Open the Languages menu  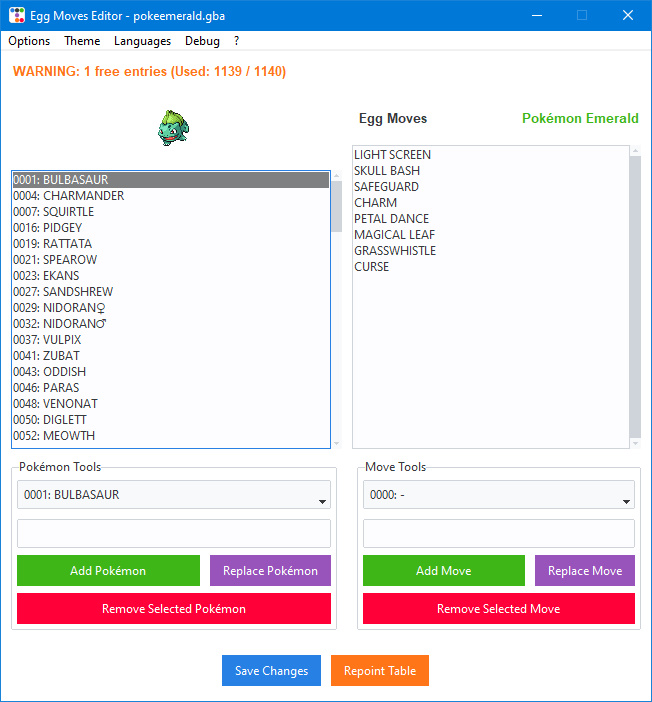tap(142, 41)
